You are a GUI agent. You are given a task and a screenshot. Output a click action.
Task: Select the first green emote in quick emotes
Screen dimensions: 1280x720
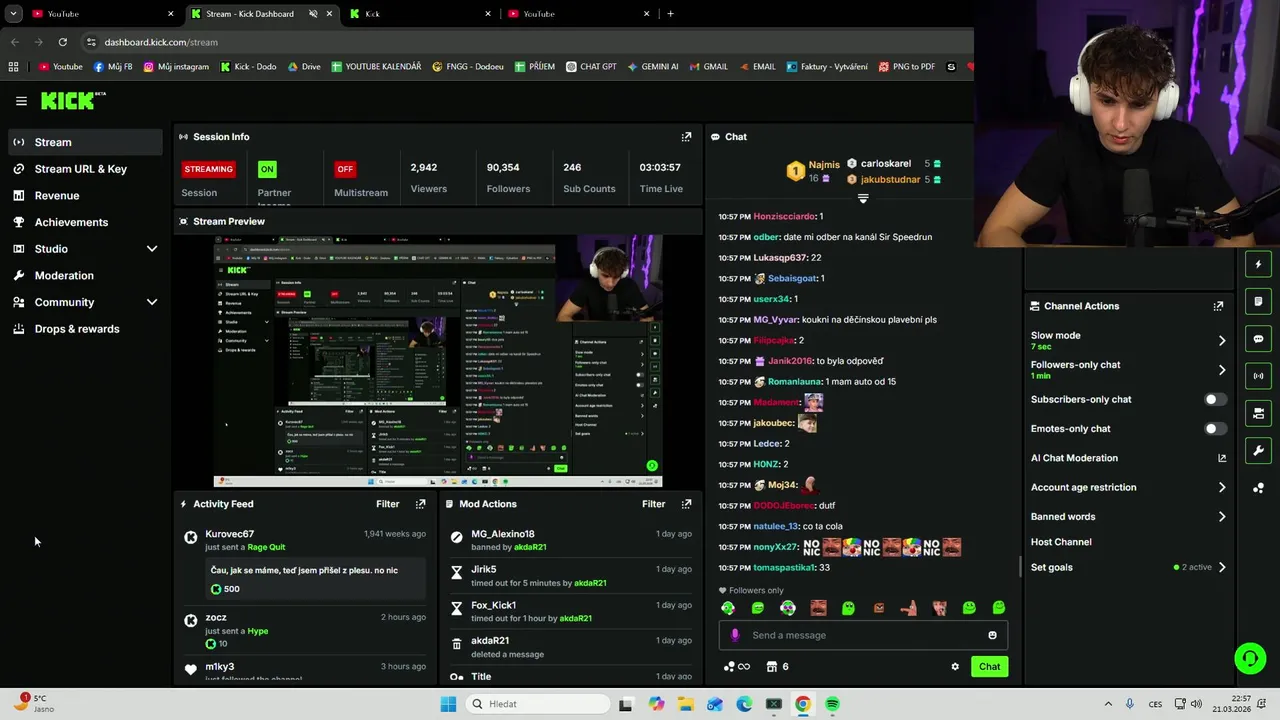point(728,608)
